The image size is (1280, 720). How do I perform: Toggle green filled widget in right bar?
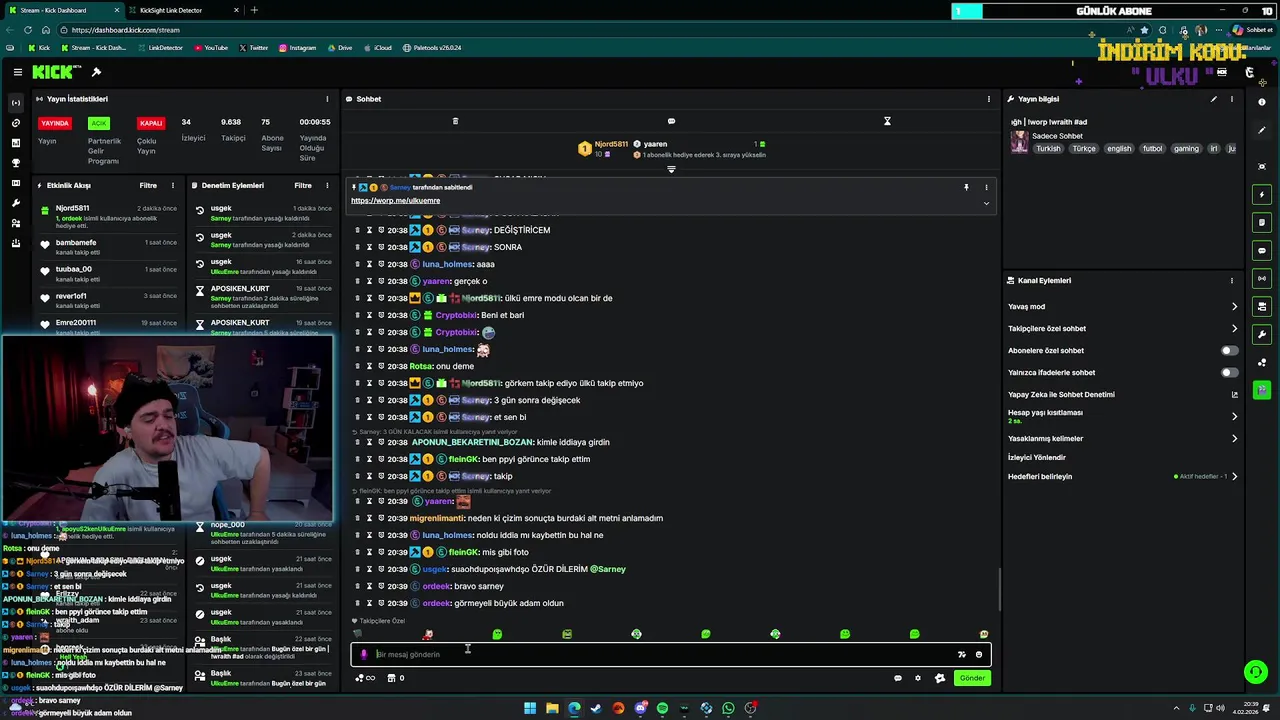coord(1262,390)
